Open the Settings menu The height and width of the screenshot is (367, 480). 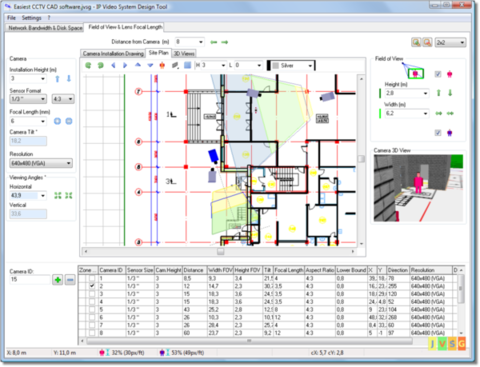pyautogui.click(x=32, y=18)
